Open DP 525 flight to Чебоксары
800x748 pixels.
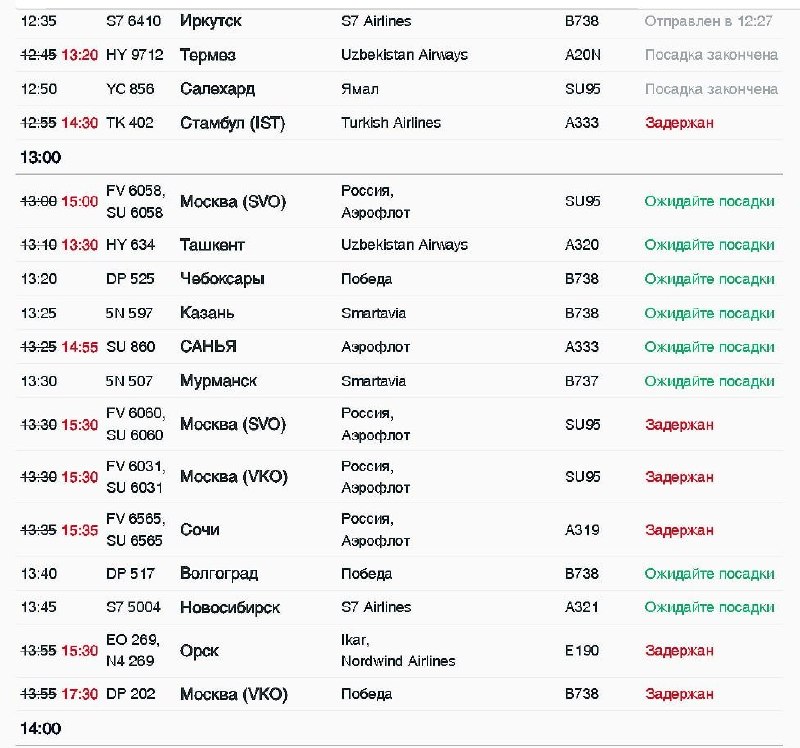[x=399, y=279]
